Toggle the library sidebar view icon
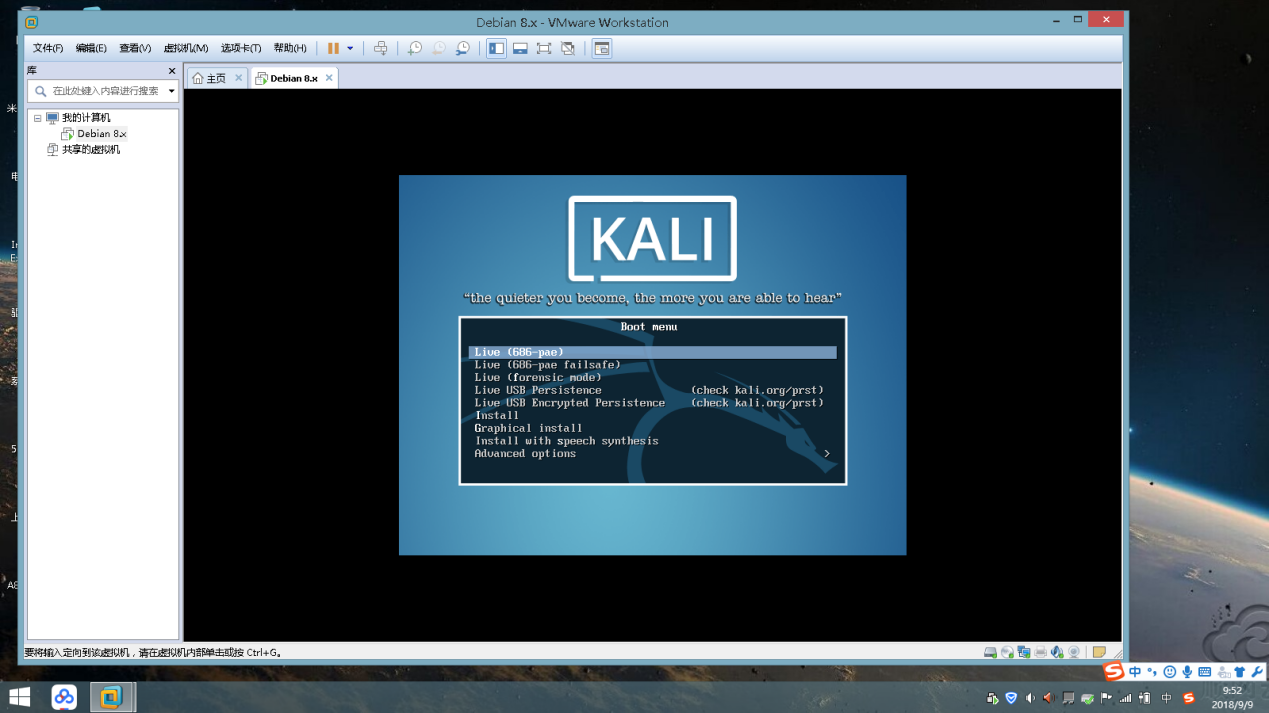The image size is (1269, 713). point(496,48)
